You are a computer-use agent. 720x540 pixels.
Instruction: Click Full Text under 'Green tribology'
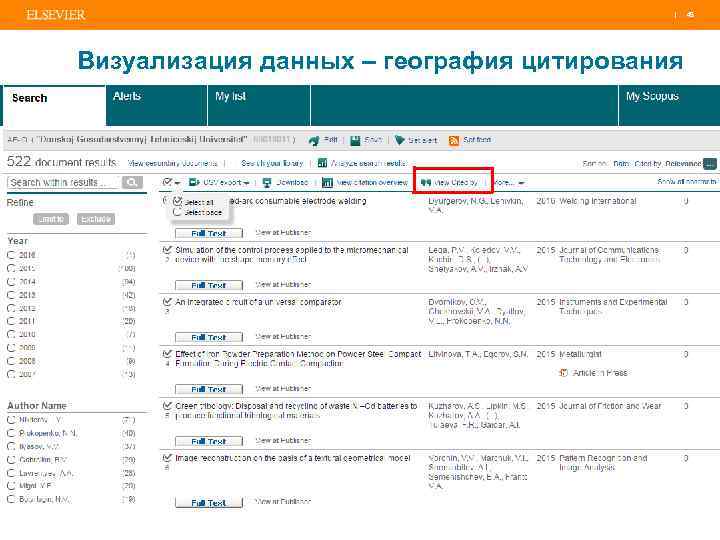click(209, 441)
